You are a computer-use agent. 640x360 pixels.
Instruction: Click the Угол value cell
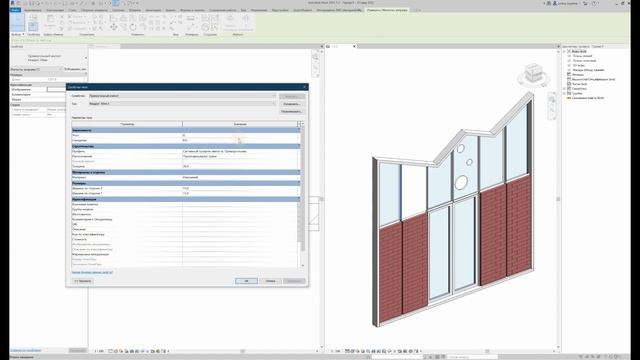pyautogui.click(x=240, y=136)
